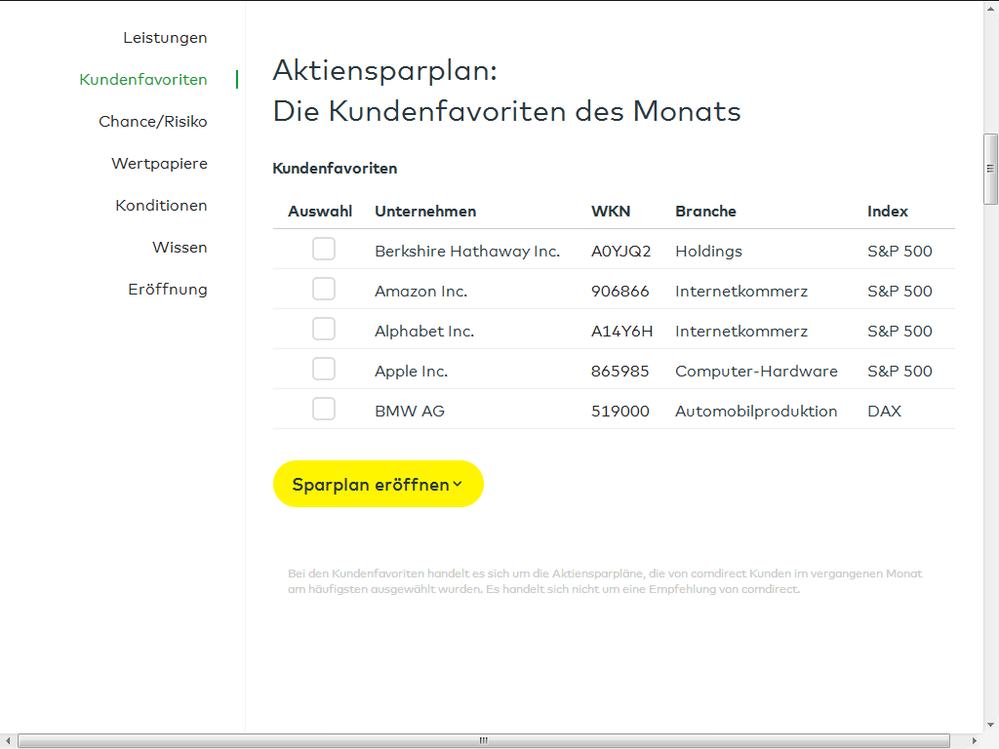Navigate to Chance/Risiko
The height and width of the screenshot is (749, 999).
point(152,121)
